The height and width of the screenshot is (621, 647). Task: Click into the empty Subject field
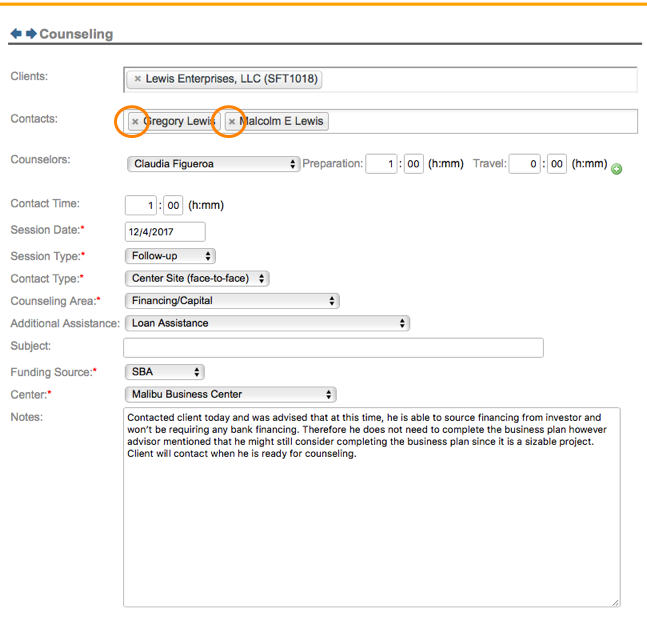pyautogui.click(x=333, y=348)
